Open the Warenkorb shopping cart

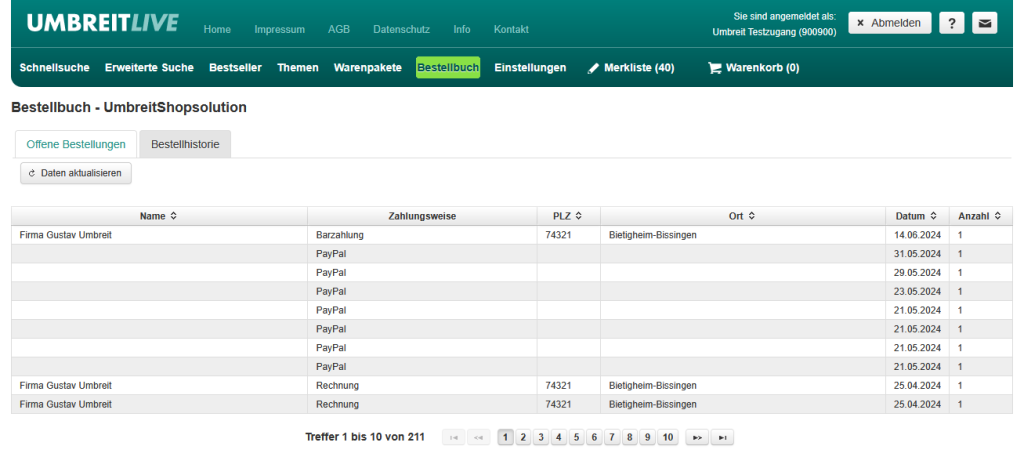click(753, 68)
